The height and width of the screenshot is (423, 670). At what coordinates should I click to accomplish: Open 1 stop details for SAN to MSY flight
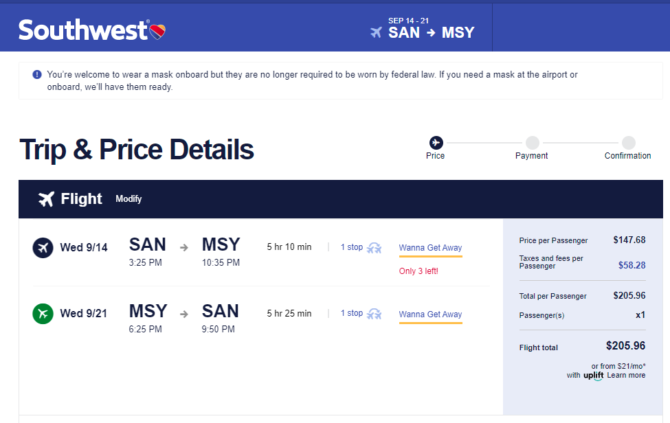(x=352, y=247)
